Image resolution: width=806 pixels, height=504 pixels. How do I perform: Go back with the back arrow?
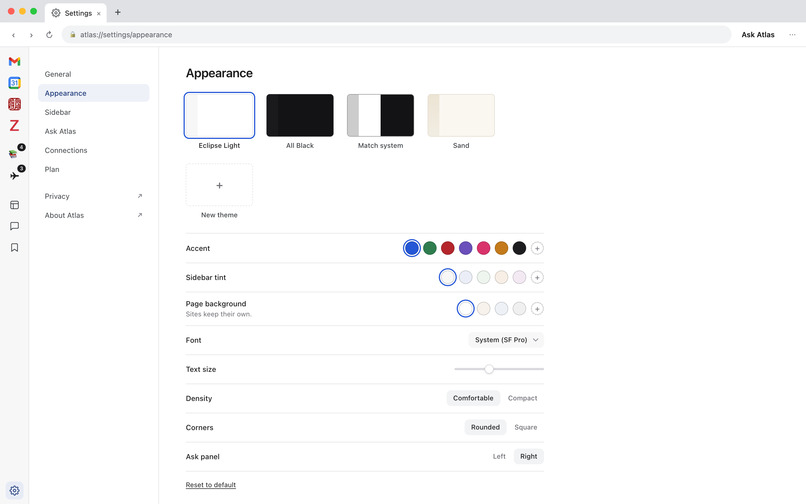[13, 35]
